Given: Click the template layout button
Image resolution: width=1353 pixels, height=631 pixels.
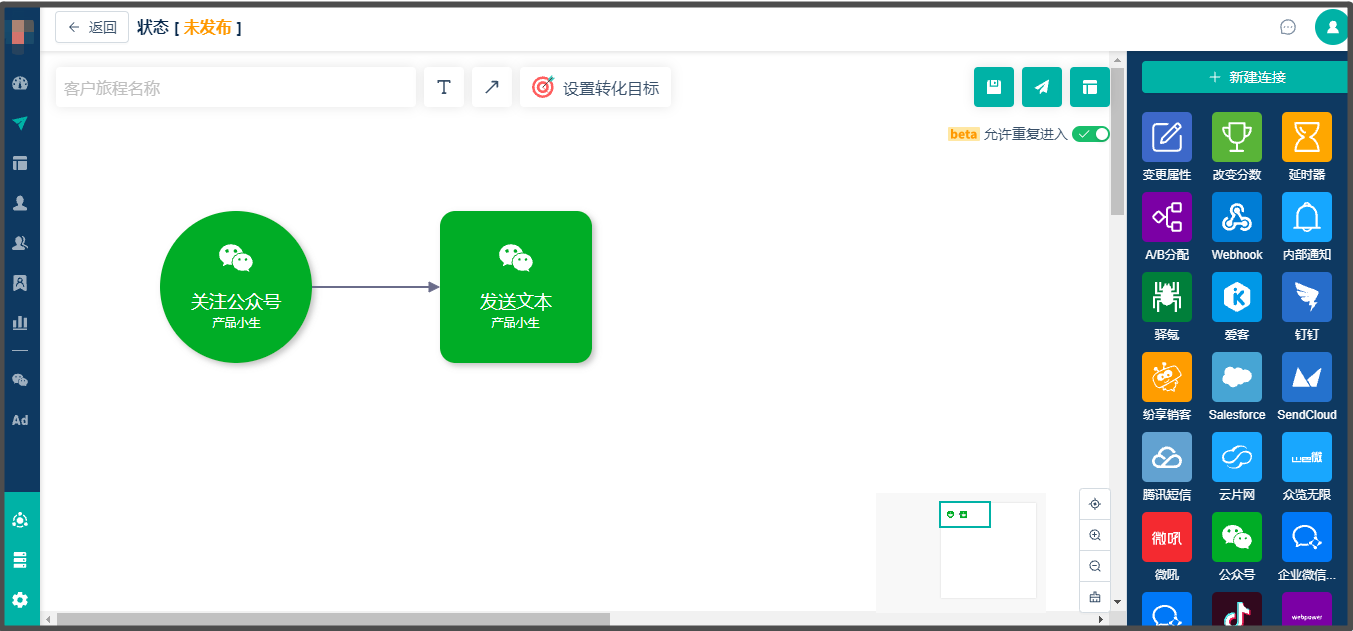Looking at the screenshot, I should pos(1090,87).
